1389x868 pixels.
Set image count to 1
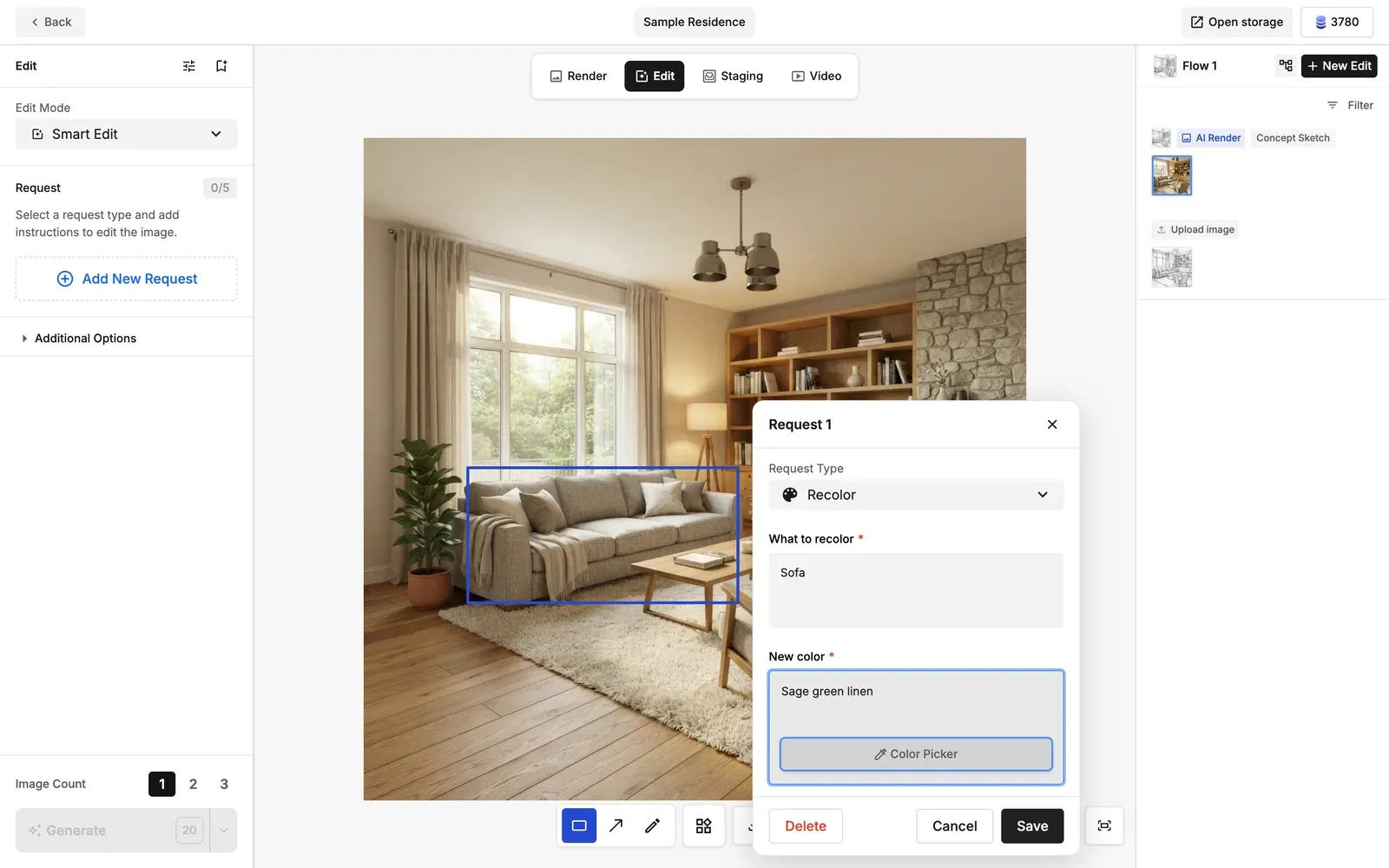161,784
